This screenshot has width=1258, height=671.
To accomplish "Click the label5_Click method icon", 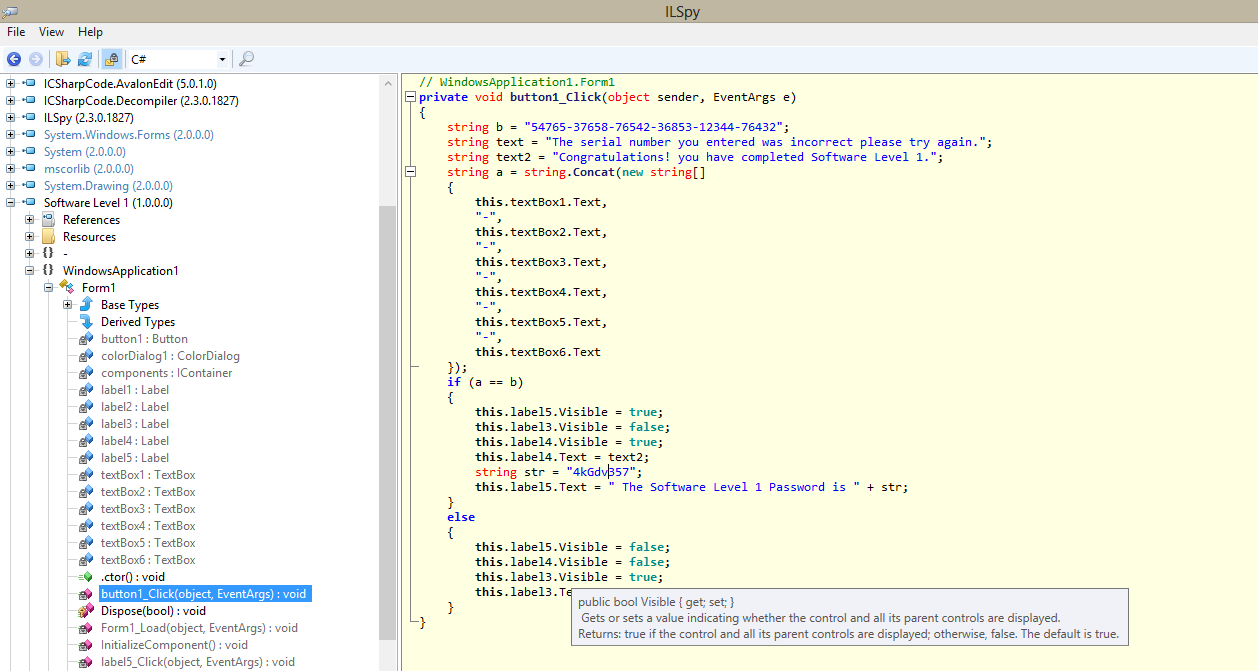I will [86, 662].
